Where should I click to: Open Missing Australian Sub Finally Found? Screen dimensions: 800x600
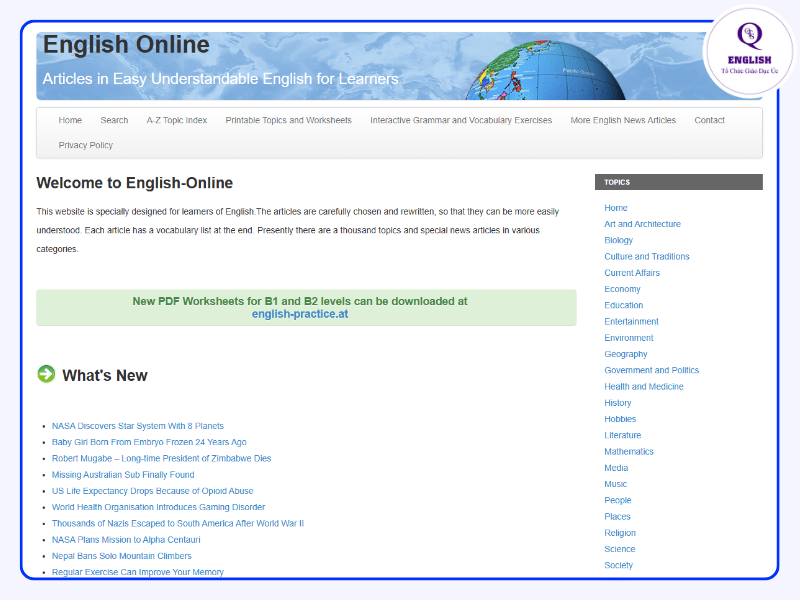pyautogui.click(x=123, y=475)
